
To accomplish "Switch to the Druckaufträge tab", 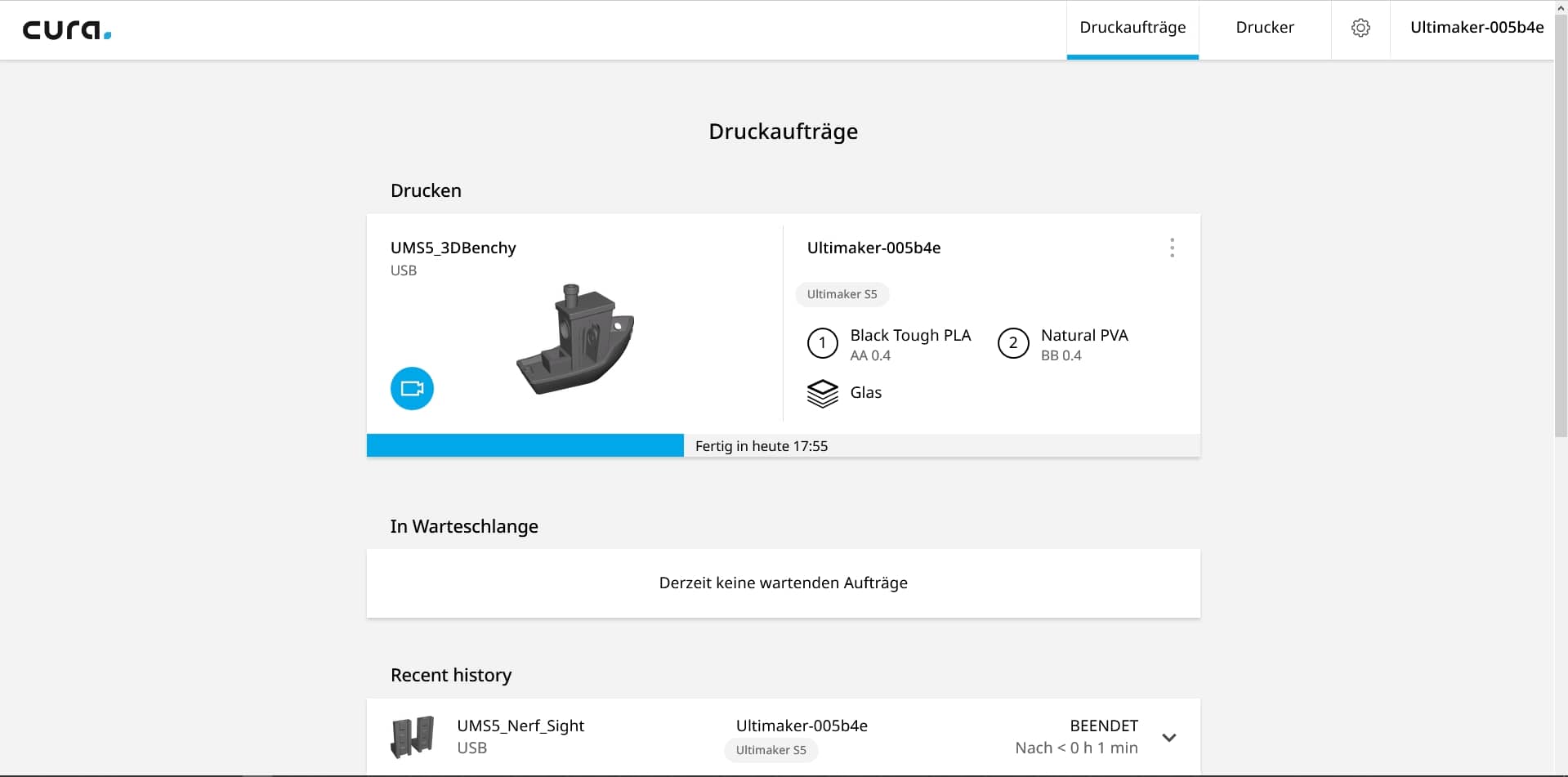I will [x=1132, y=28].
